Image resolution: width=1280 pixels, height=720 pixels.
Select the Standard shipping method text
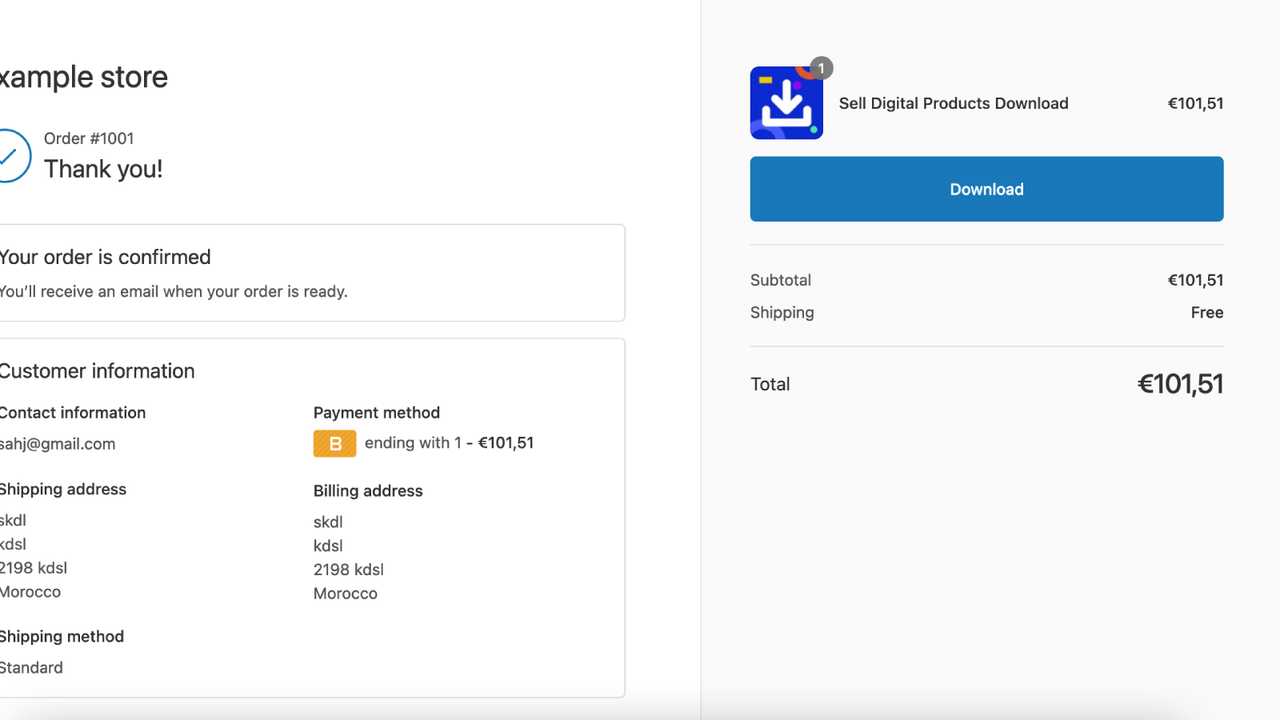click(x=31, y=668)
